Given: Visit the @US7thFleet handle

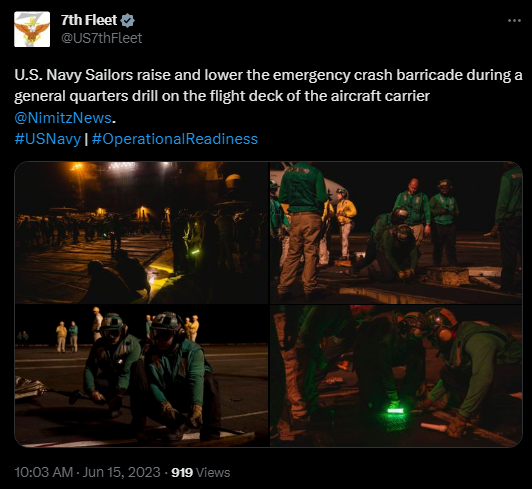Looking at the screenshot, I should 101,38.
